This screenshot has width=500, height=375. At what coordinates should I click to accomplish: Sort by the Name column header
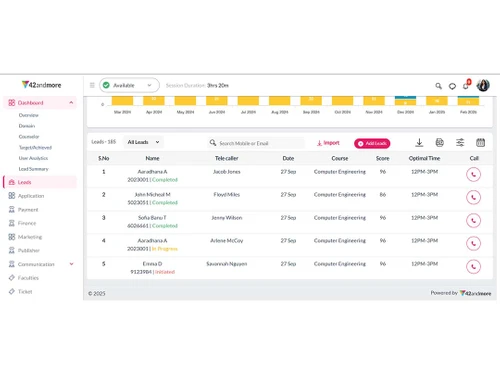coord(152,158)
